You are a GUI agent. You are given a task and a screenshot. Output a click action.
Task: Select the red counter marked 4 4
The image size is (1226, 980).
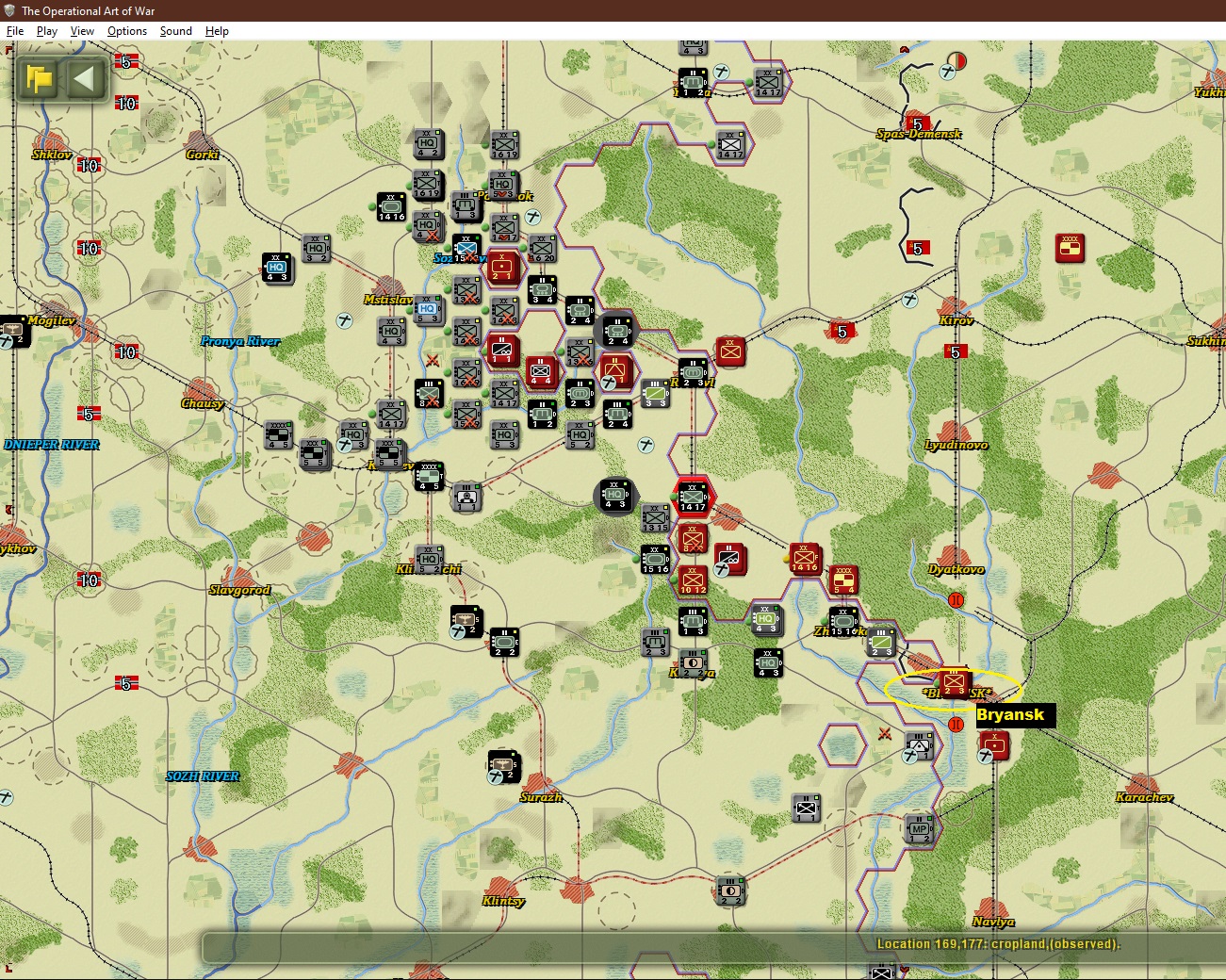coord(541,371)
